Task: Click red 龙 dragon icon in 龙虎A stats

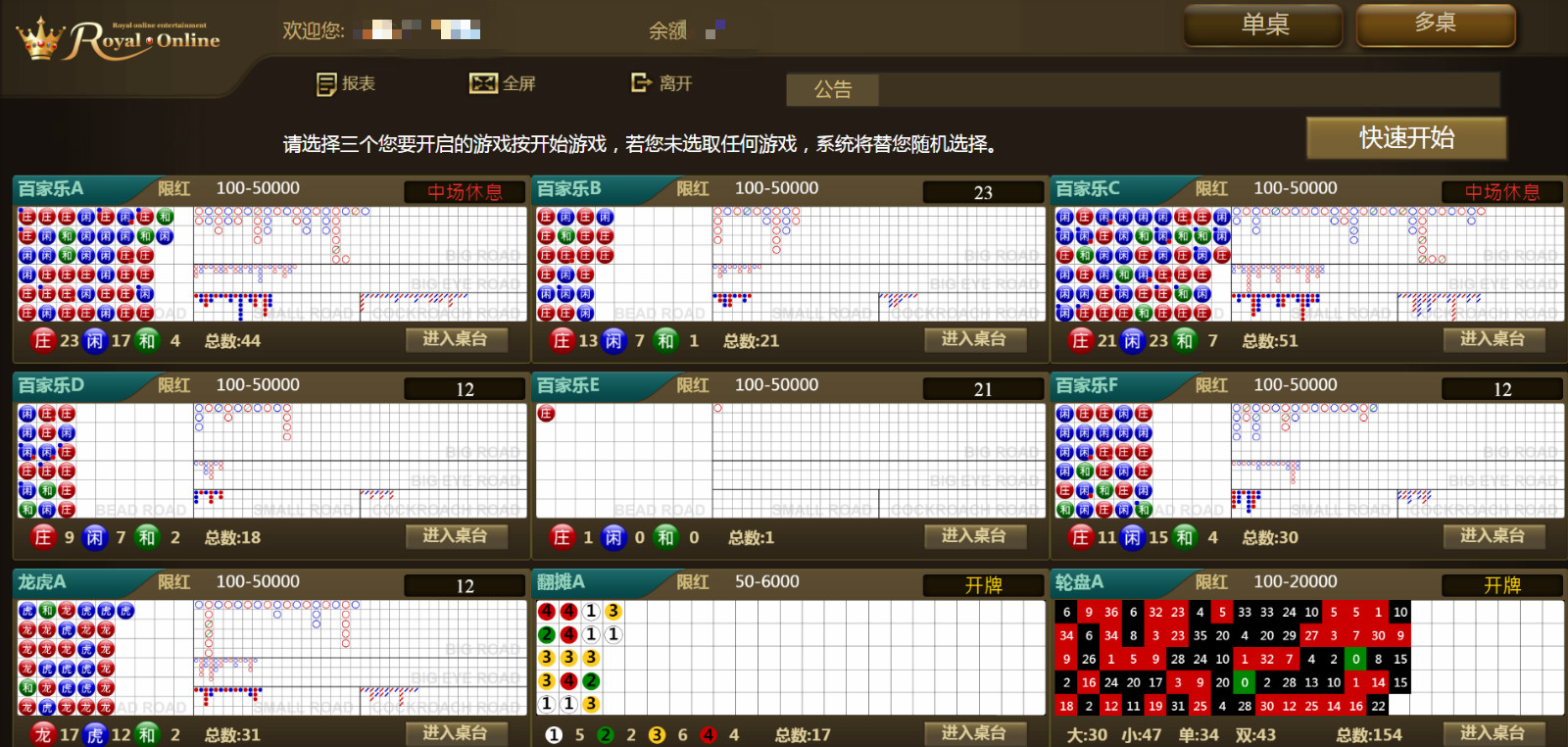Action: pos(42,734)
